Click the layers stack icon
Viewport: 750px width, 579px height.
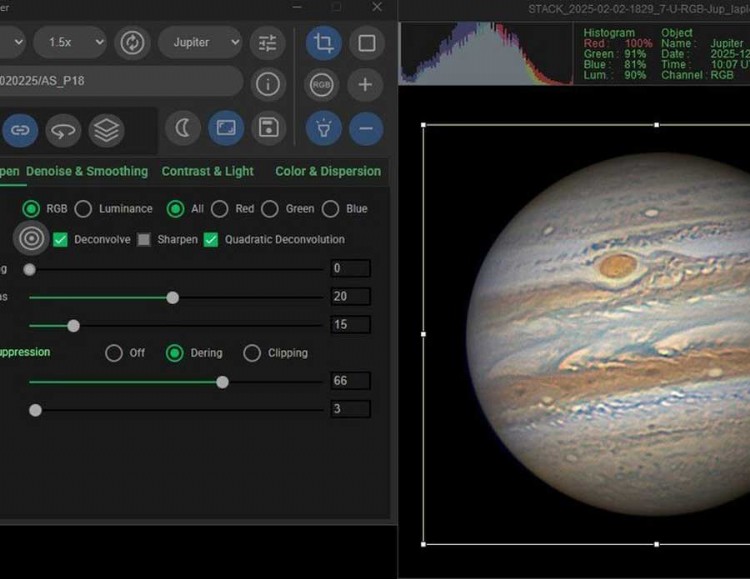click(106, 129)
